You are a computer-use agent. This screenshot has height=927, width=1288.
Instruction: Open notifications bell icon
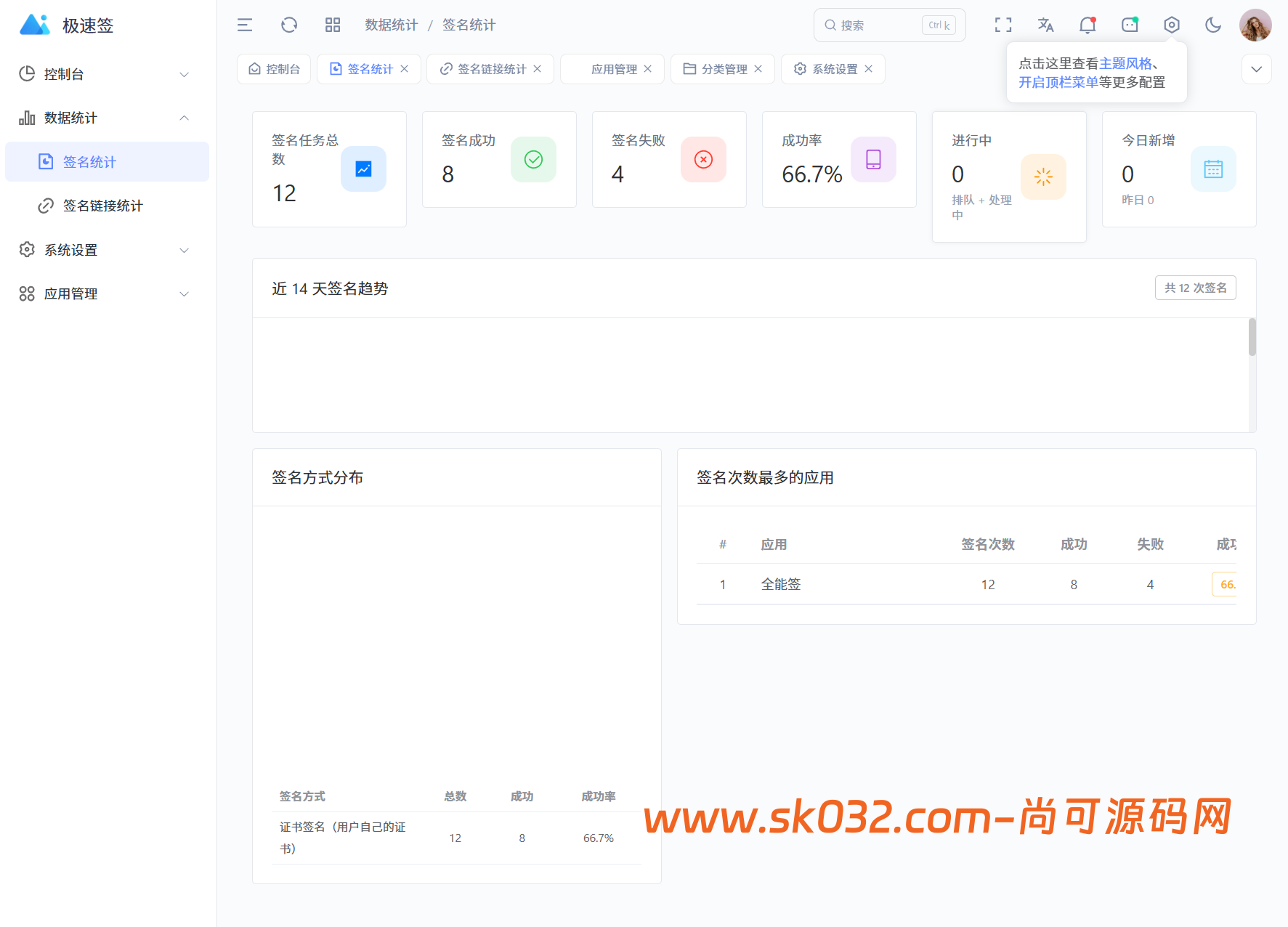coord(1087,25)
